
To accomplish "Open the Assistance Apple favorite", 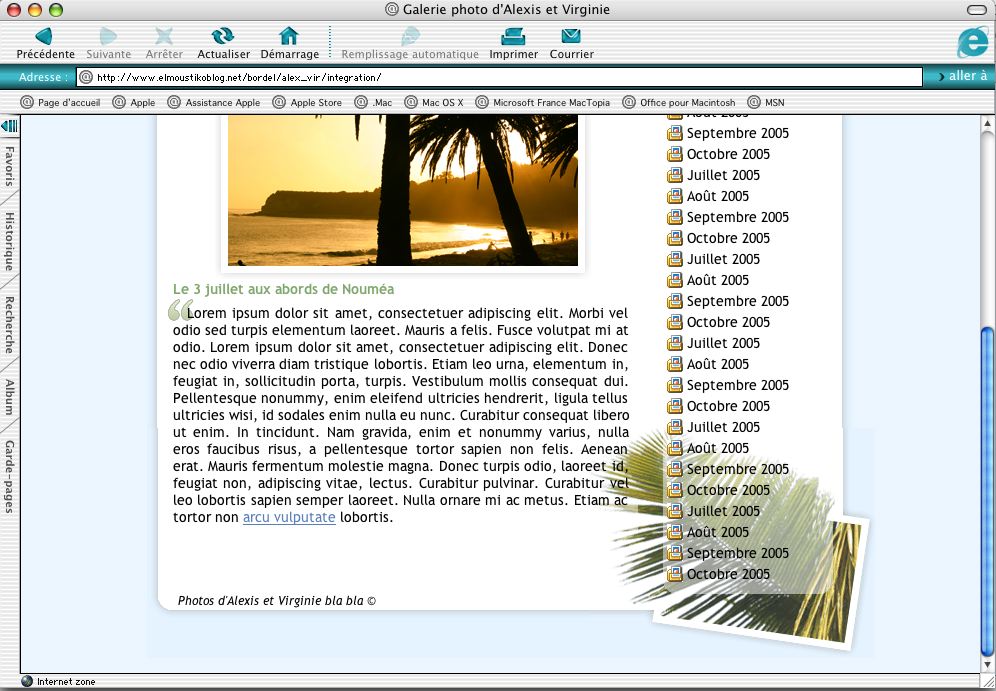I will [x=214, y=102].
